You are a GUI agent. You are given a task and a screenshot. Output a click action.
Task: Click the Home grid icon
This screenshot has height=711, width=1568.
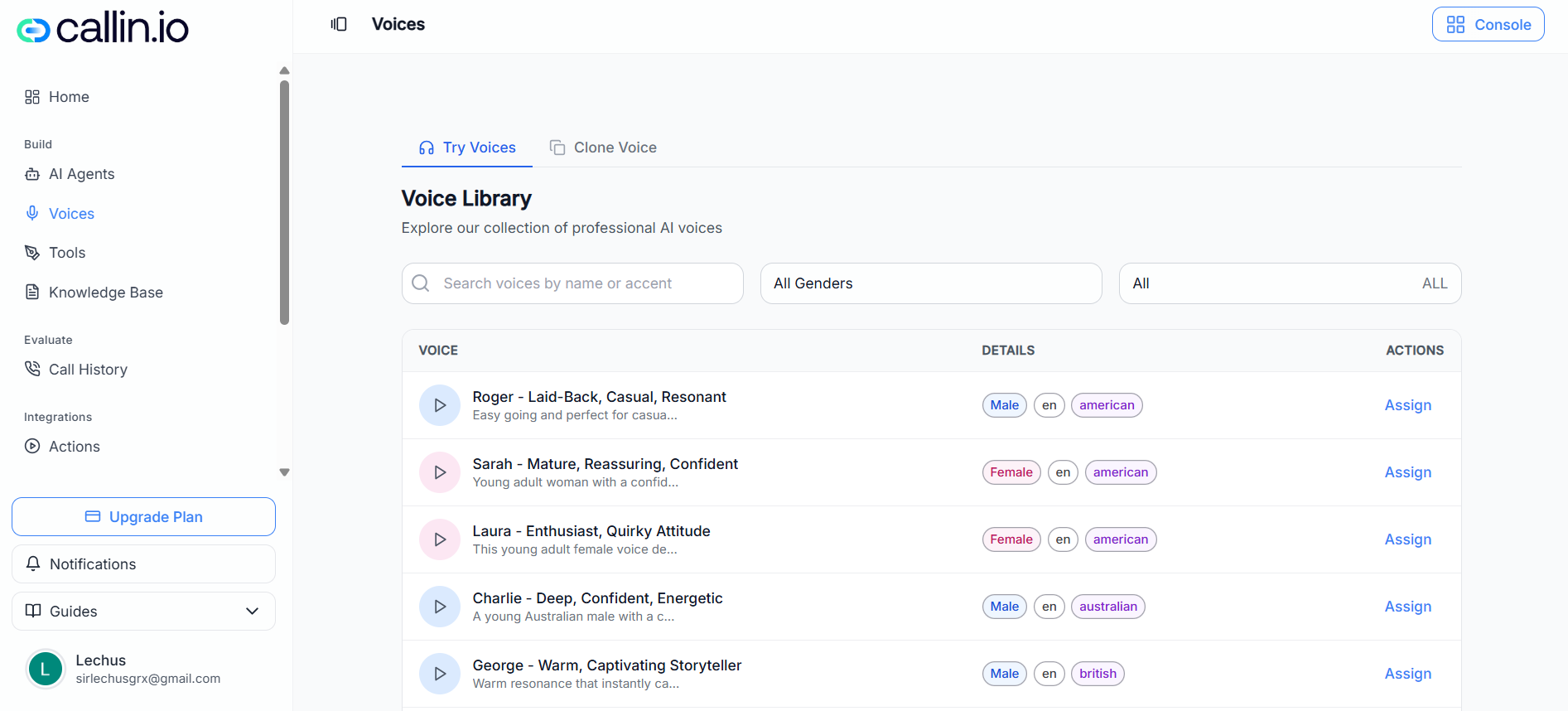pos(32,97)
